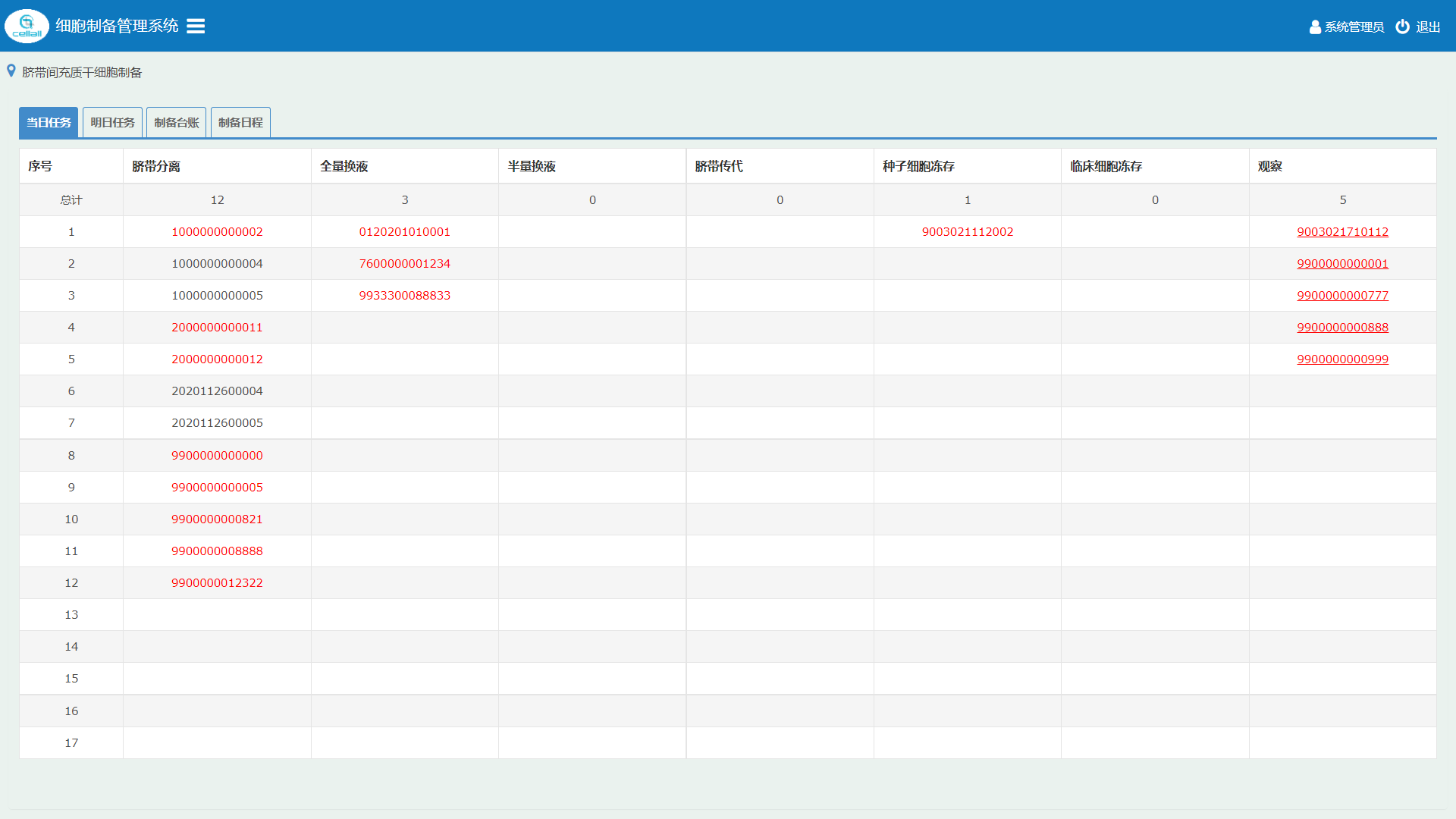Click the 脐带分离 column header
Viewport: 1456px width, 819px height.
(156, 166)
